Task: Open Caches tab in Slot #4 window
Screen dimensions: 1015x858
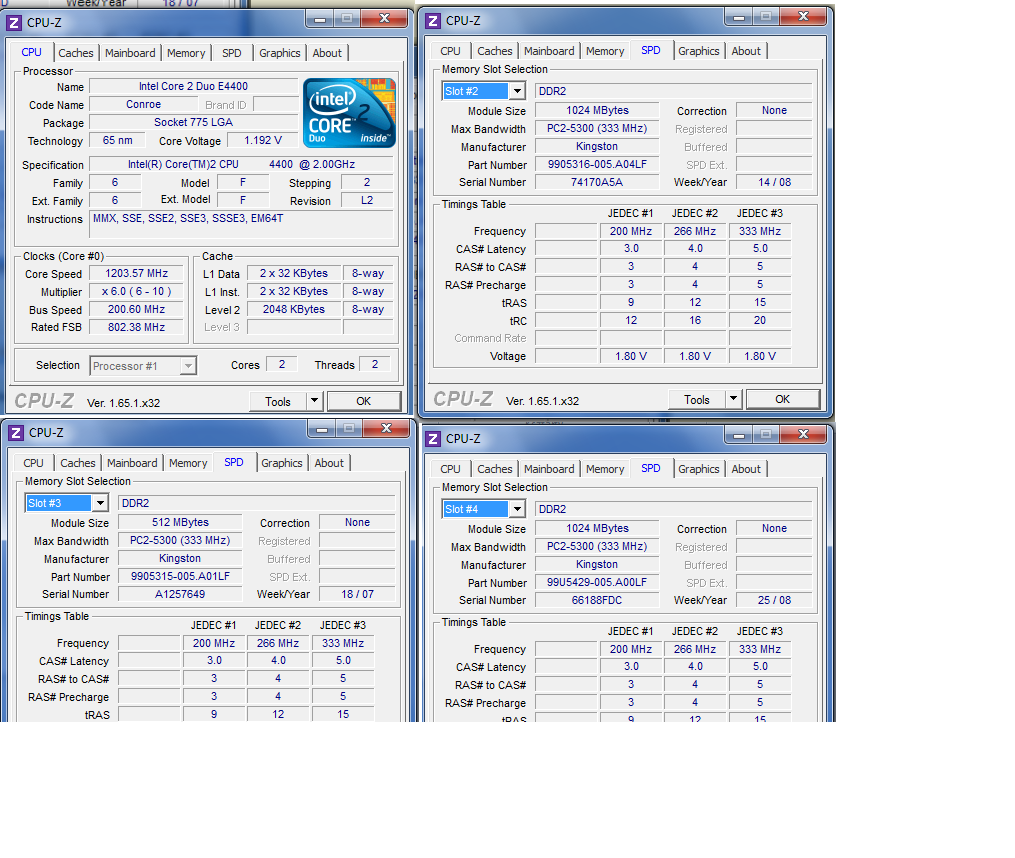Action: pyautogui.click(x=495, y=469)
